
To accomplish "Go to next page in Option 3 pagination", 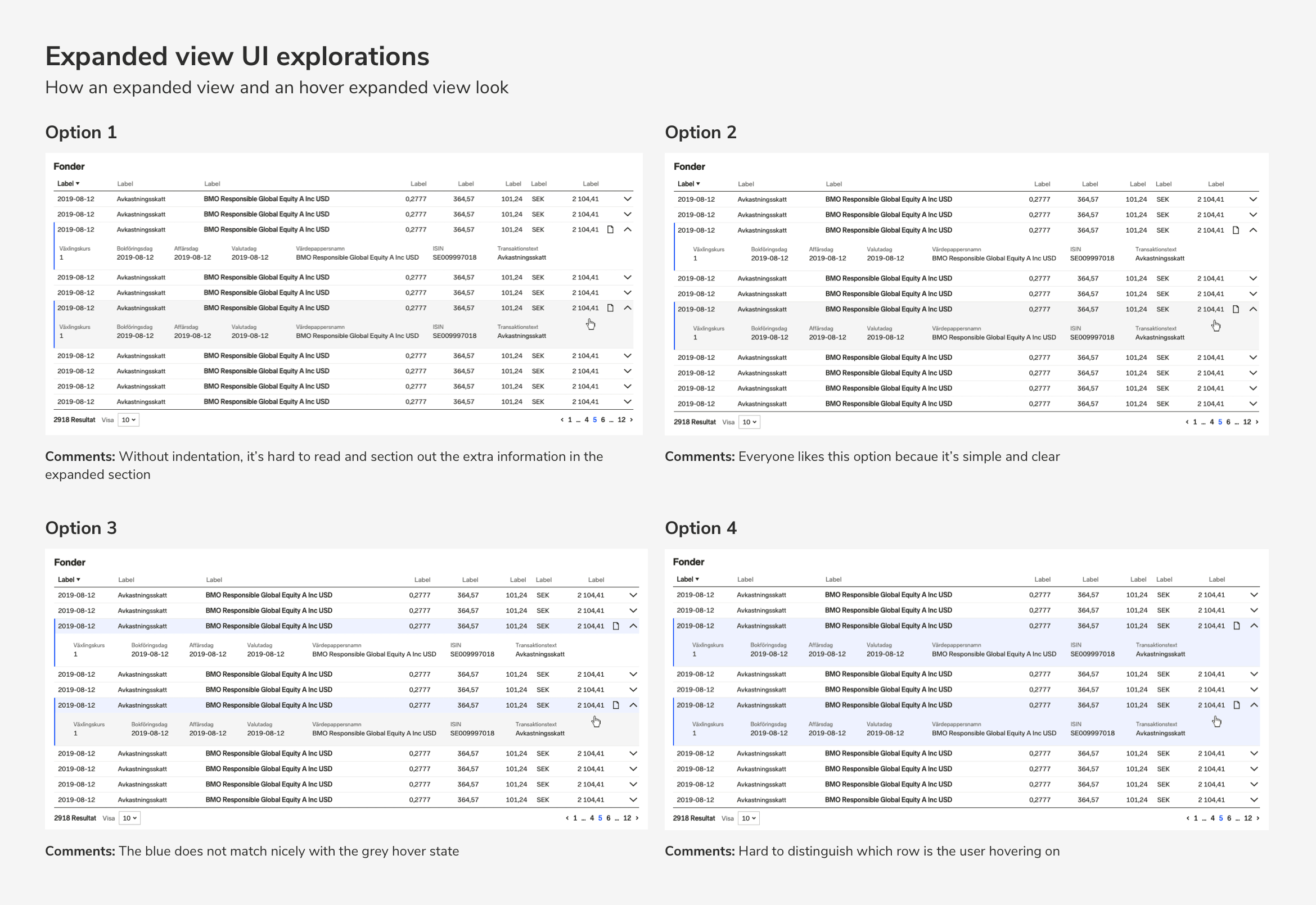I will [x=637, y=818].
